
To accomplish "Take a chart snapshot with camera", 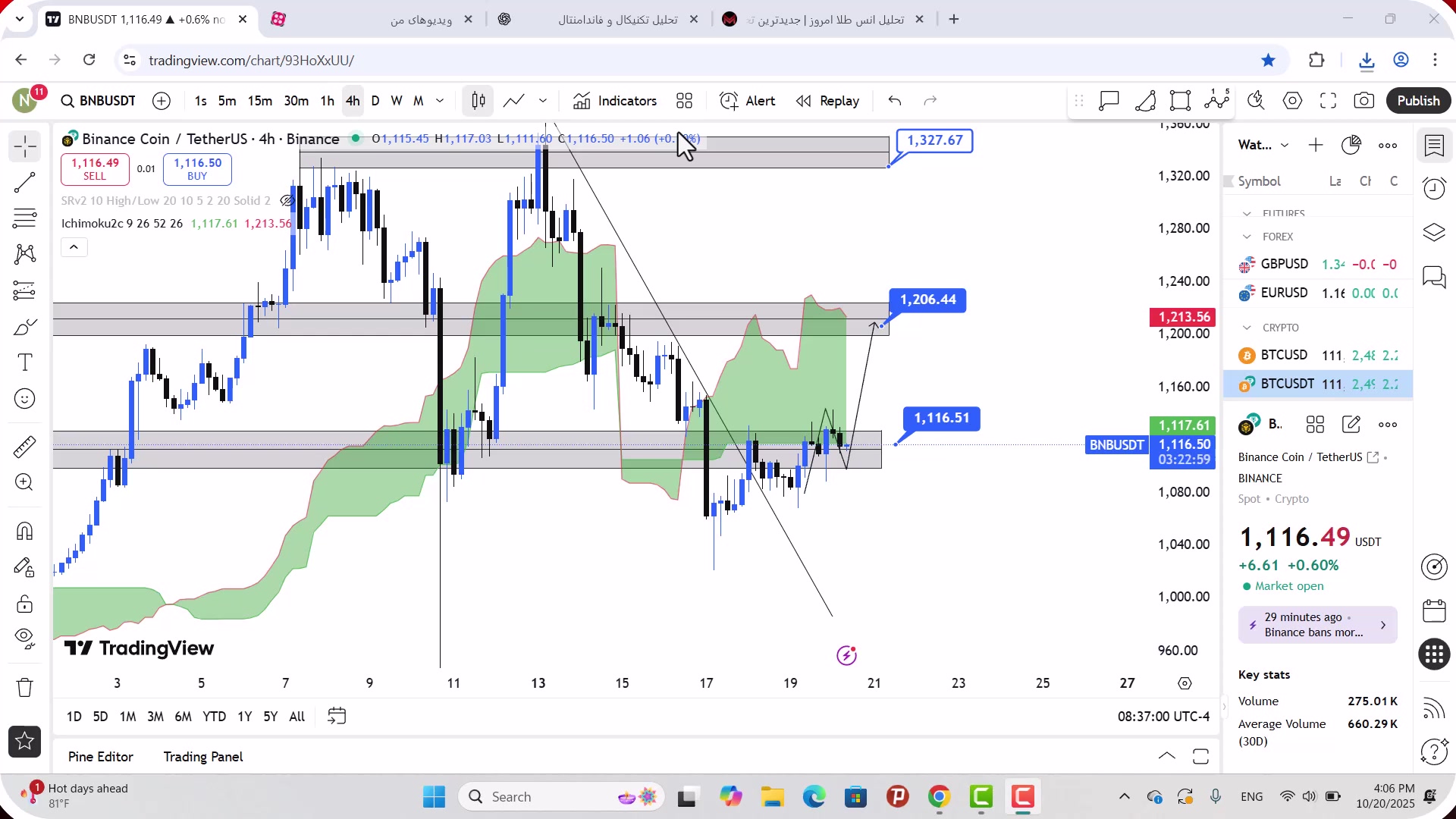I will pyautogui.click(x=1364, y=101).
